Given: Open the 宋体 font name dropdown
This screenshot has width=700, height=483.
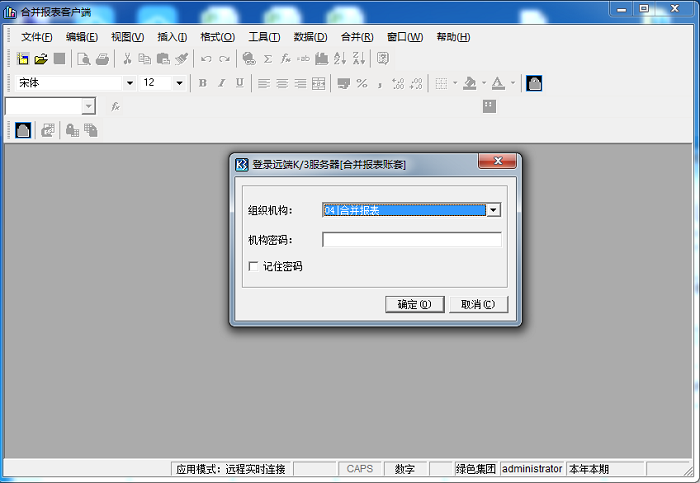Looking at the screenshot, I should pyautogui.click(x=129, y=83).
